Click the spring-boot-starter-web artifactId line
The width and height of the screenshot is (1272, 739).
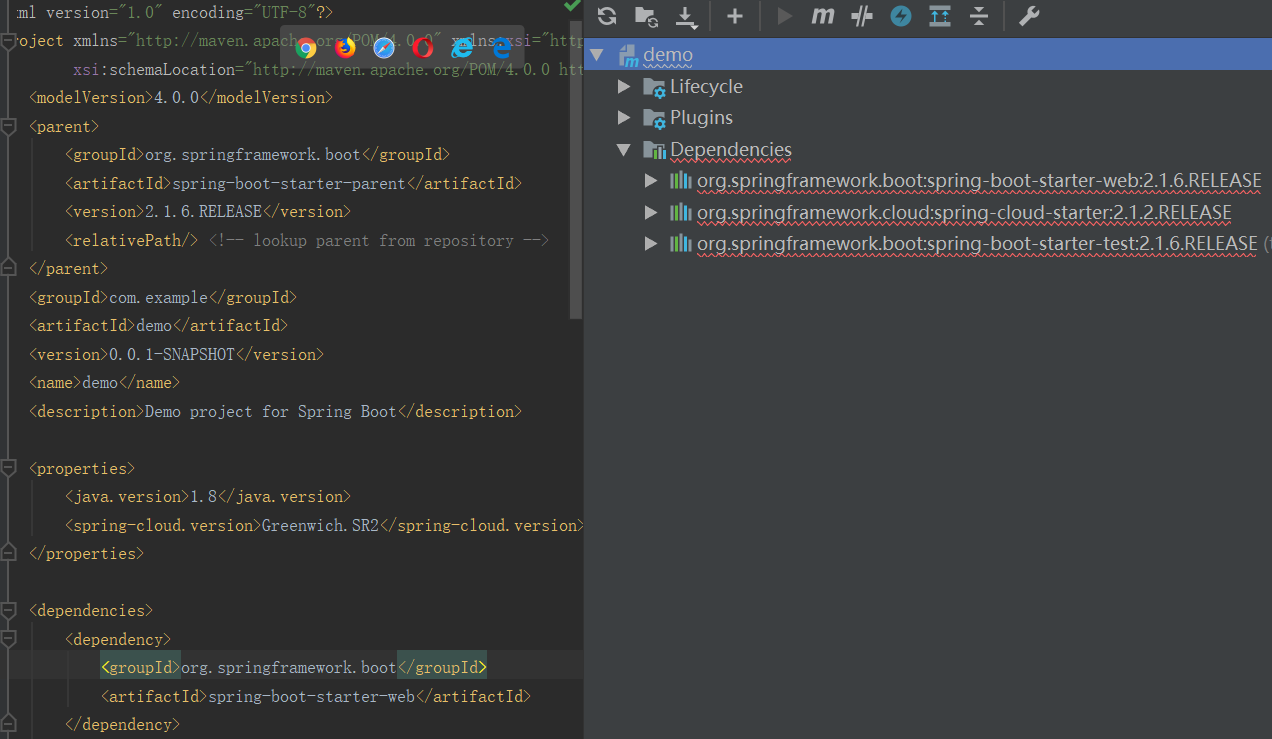[316, 696]
